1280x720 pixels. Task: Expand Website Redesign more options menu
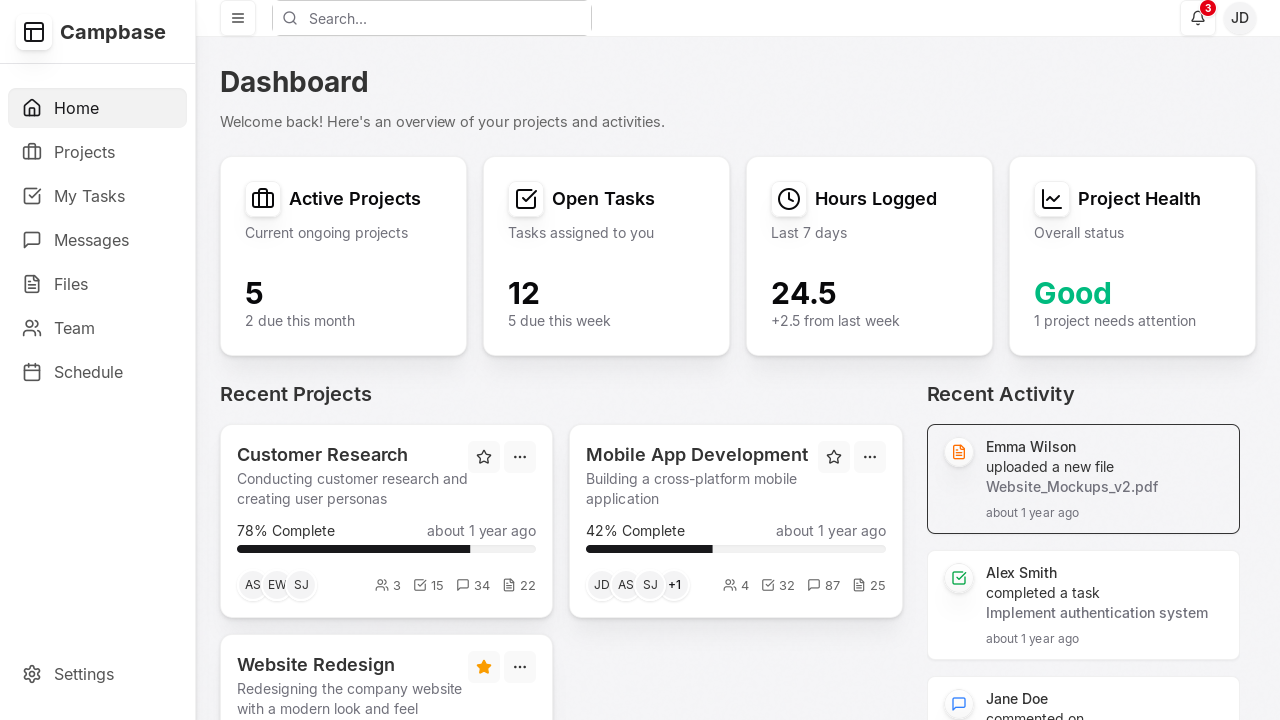pyautogui.click(x=520, y=667)
